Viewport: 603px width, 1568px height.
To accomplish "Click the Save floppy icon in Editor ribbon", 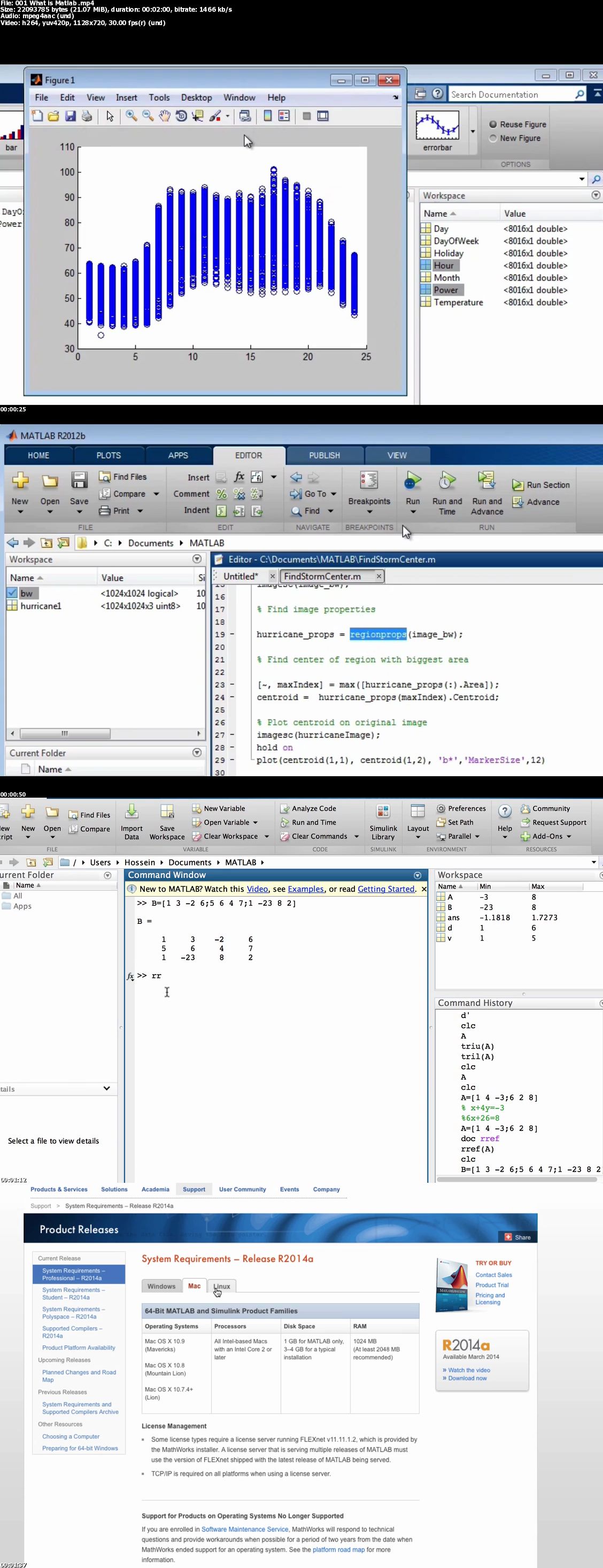I will pyautogui.click(x=79, y=480).
